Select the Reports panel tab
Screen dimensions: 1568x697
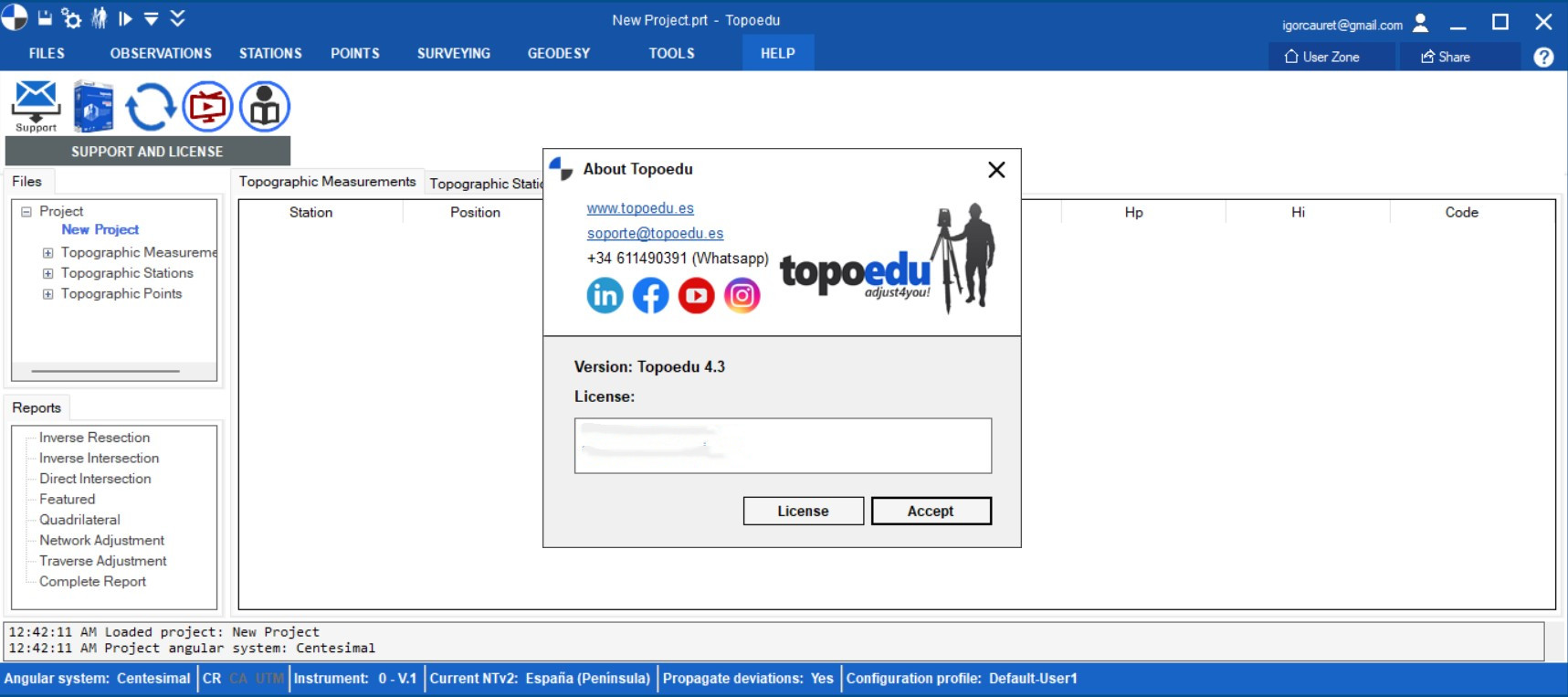37,408
